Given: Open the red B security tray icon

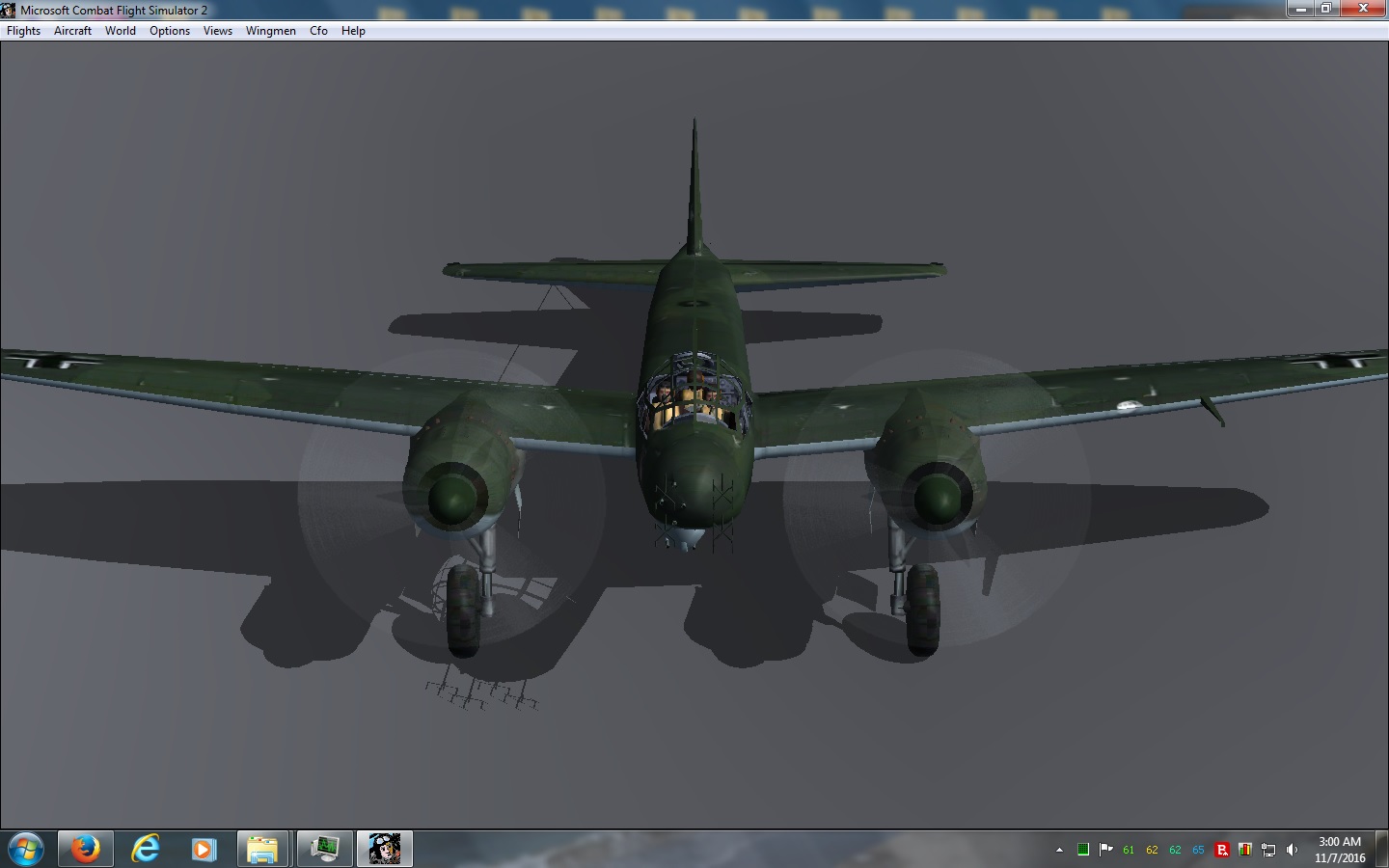Looking at the screenshot, I should (1222, 850).
